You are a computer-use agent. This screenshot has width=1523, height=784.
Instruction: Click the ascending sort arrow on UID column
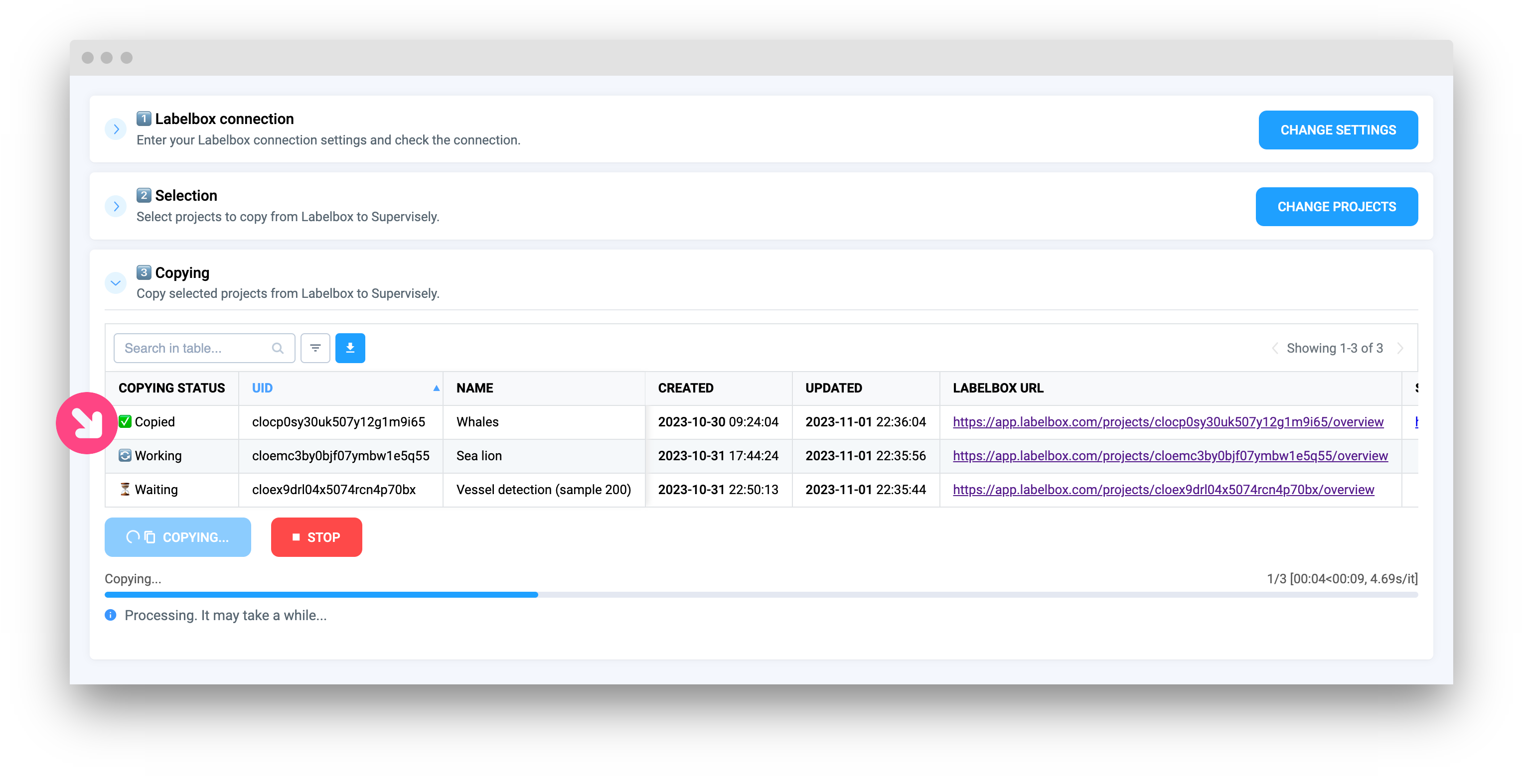point(437,388)
